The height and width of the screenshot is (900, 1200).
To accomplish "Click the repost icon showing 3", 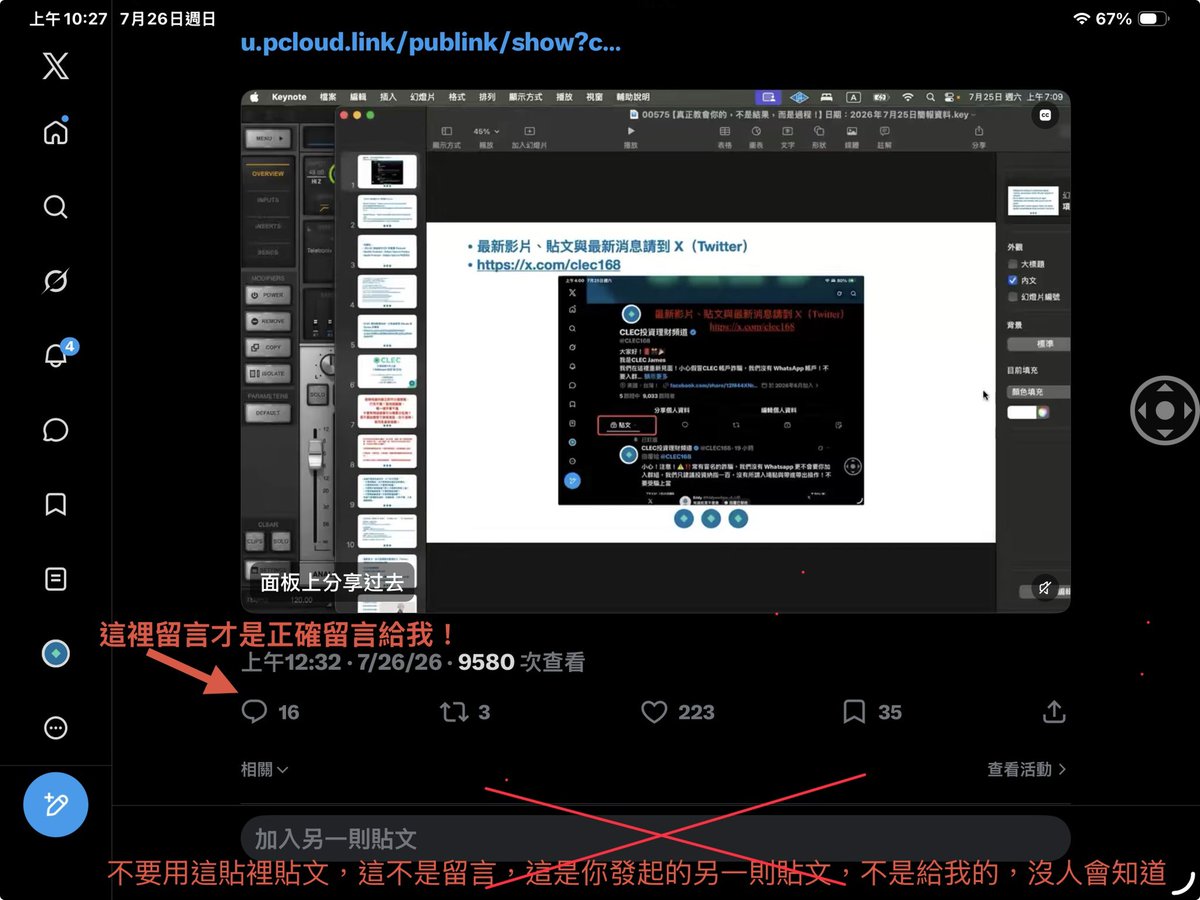I will pos(465,712).
